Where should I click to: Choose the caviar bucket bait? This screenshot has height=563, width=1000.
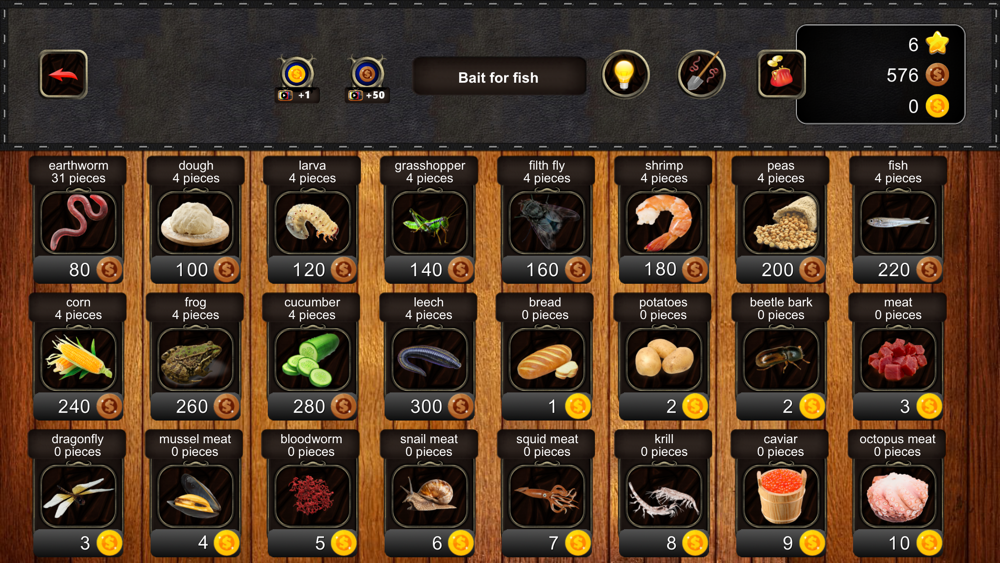click(x=781, y=495)
